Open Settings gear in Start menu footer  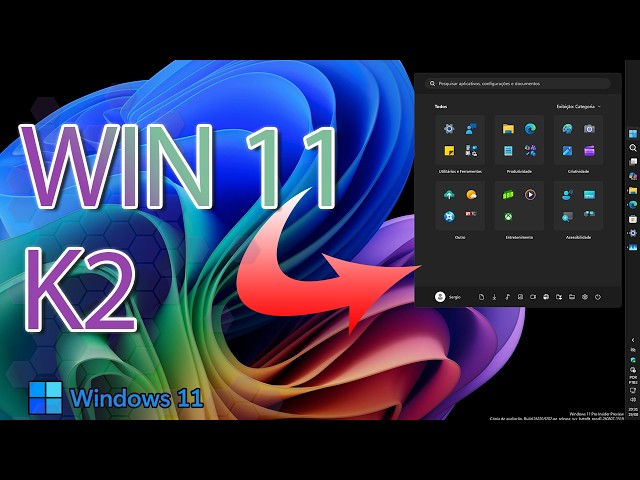(585, 297)
